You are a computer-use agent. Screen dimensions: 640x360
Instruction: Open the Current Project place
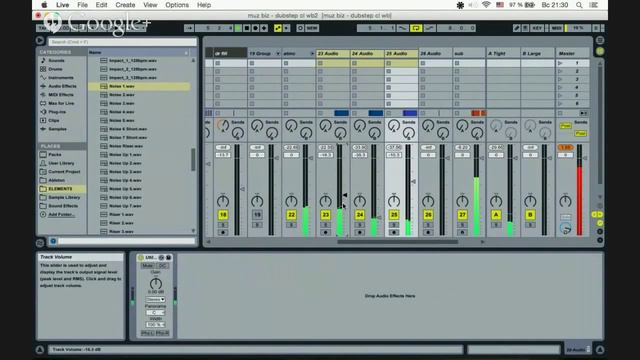64,172
